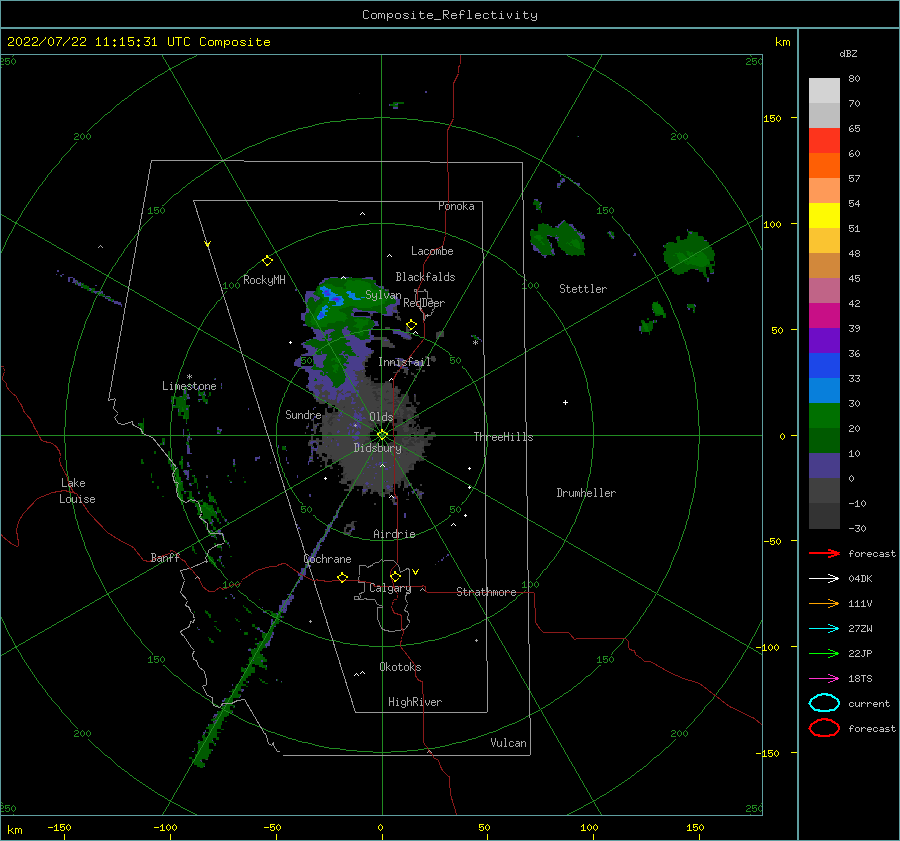Click the yellow diamond marker above Calgary label

395,576
